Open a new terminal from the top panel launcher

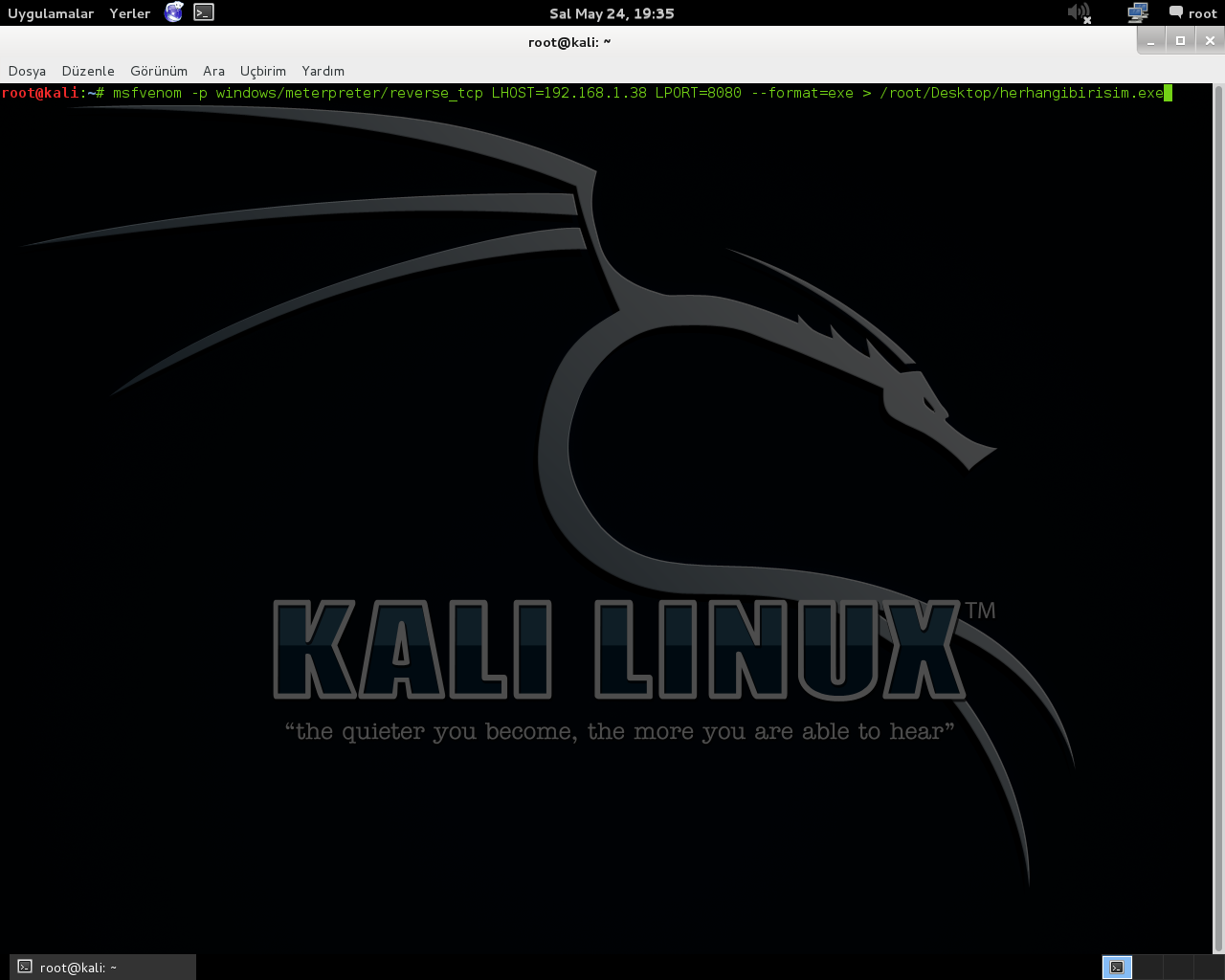pos(204,12)
